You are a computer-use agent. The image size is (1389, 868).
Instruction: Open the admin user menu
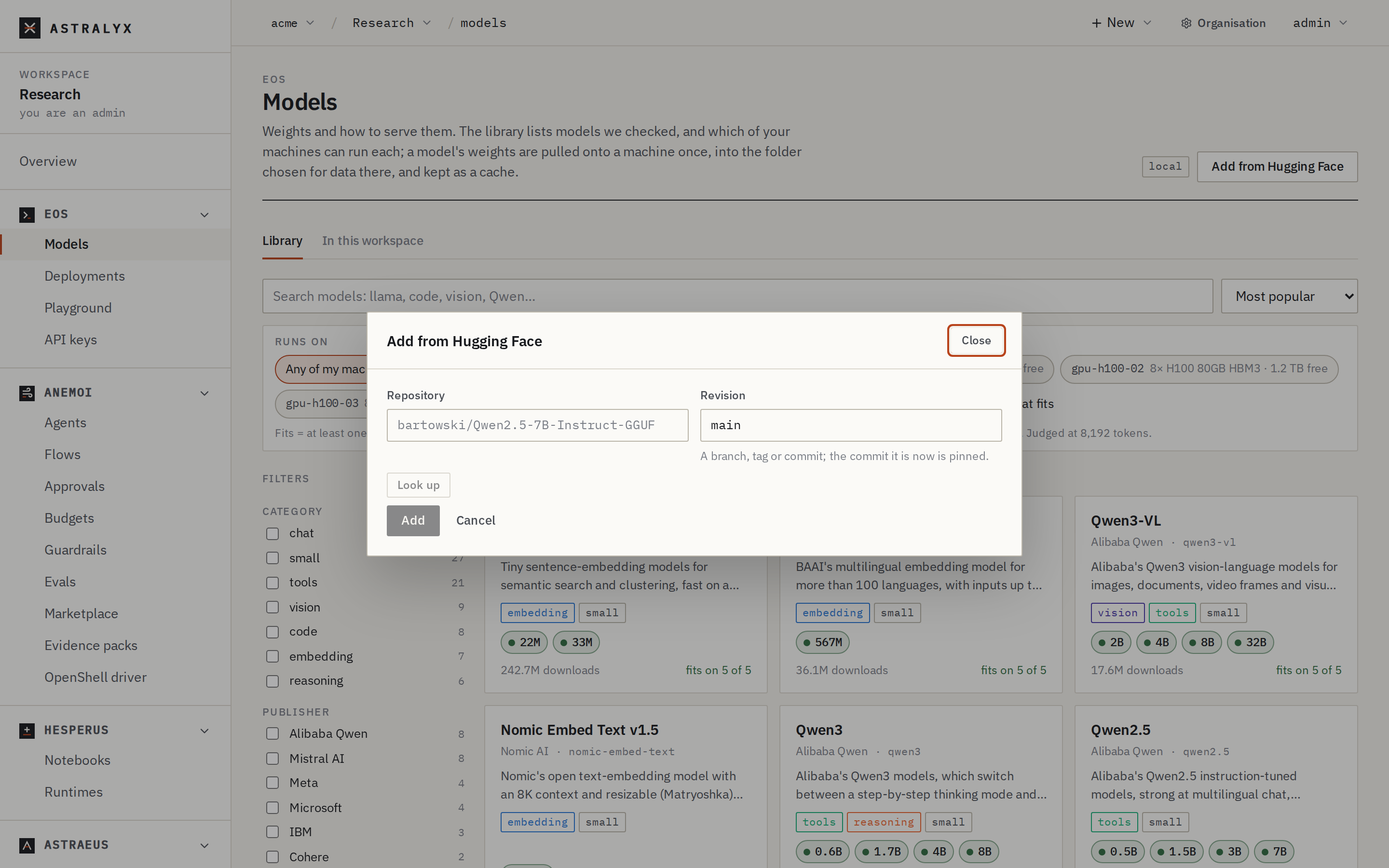coord(1320,23)
